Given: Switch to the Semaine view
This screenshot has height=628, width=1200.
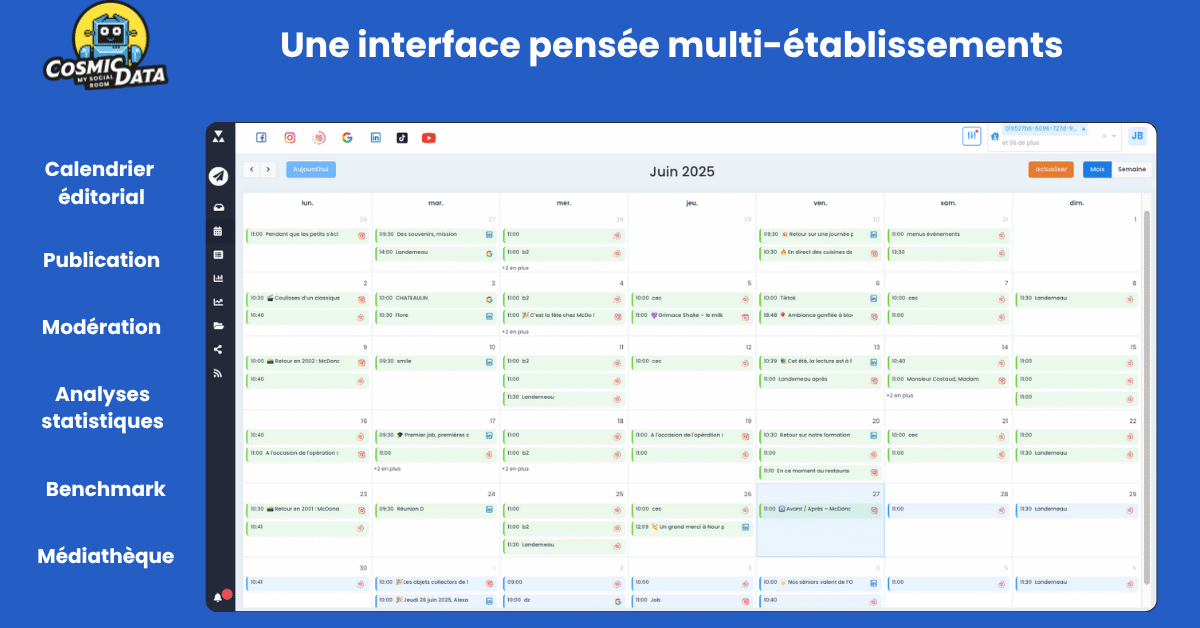Looking at the screenshot, I should pos(1132,169).
